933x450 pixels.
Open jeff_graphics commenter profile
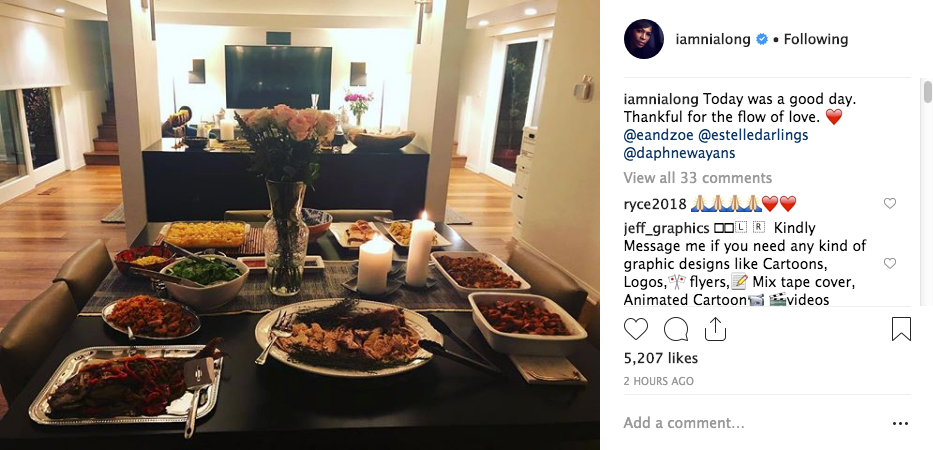coord(666,229)
